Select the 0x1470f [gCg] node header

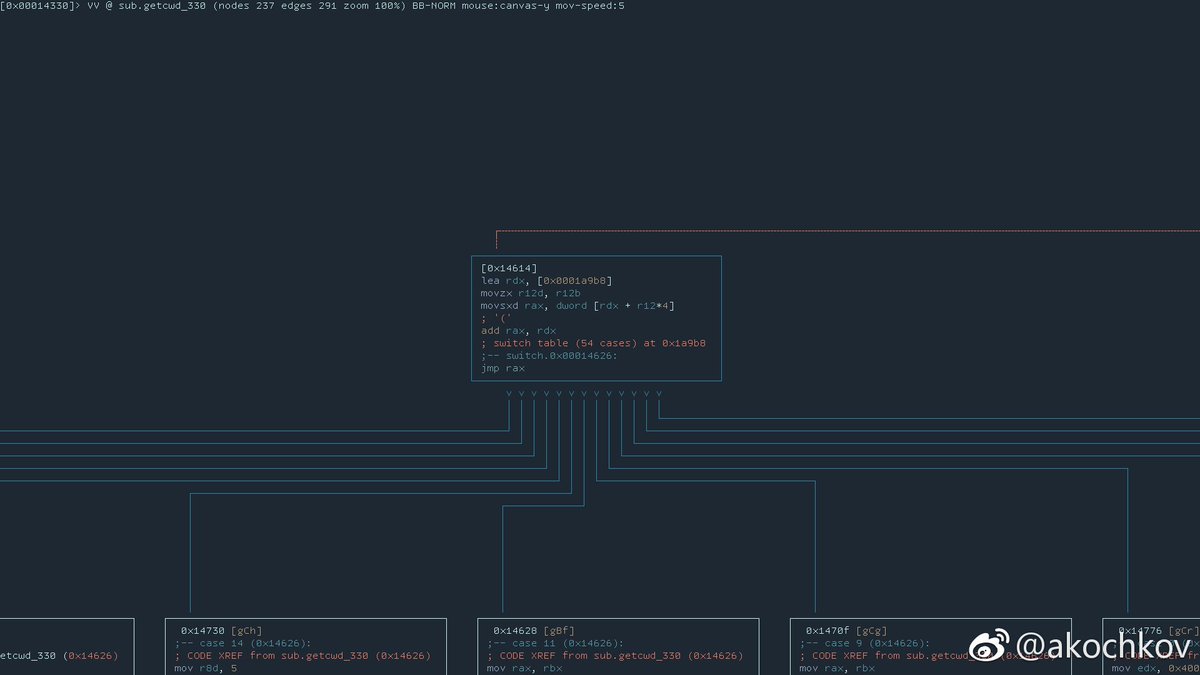tap(845, 631)
